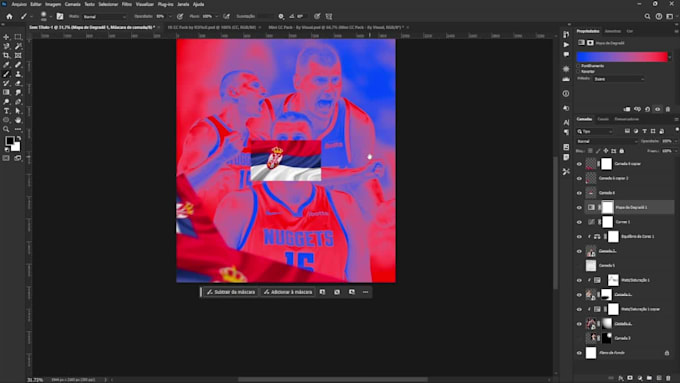Open the gradient picker dropdown arrow

670,57
